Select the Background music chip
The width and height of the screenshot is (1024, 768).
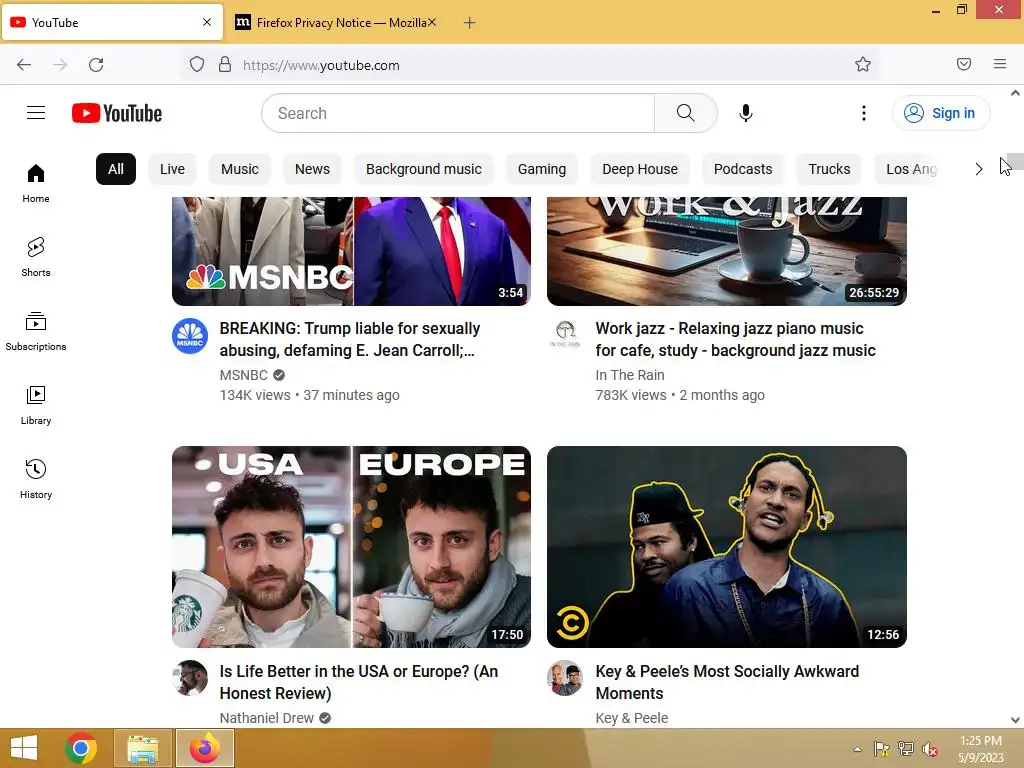(424, 169)
